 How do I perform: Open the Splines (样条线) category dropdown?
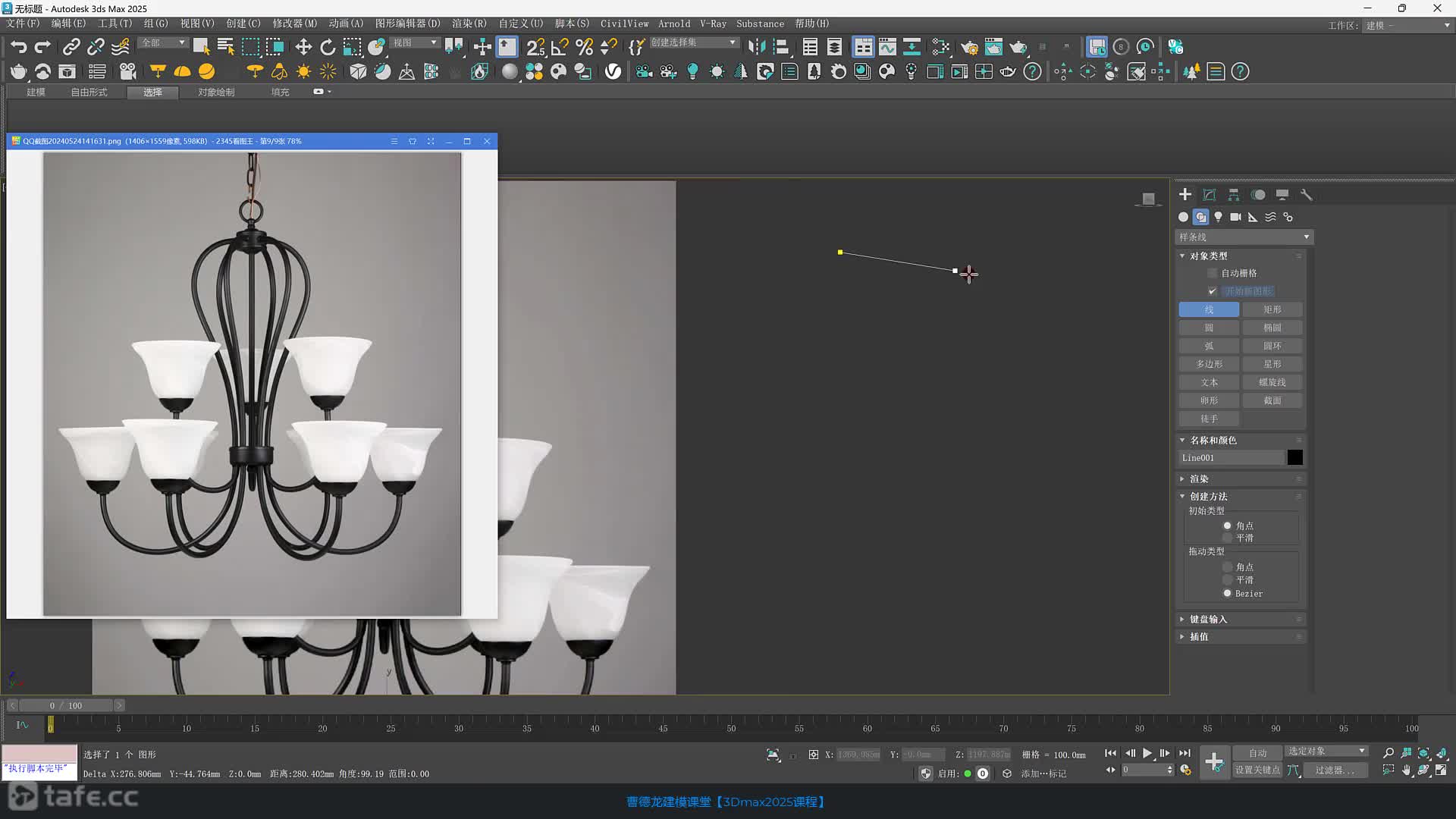click(1244, 237)
